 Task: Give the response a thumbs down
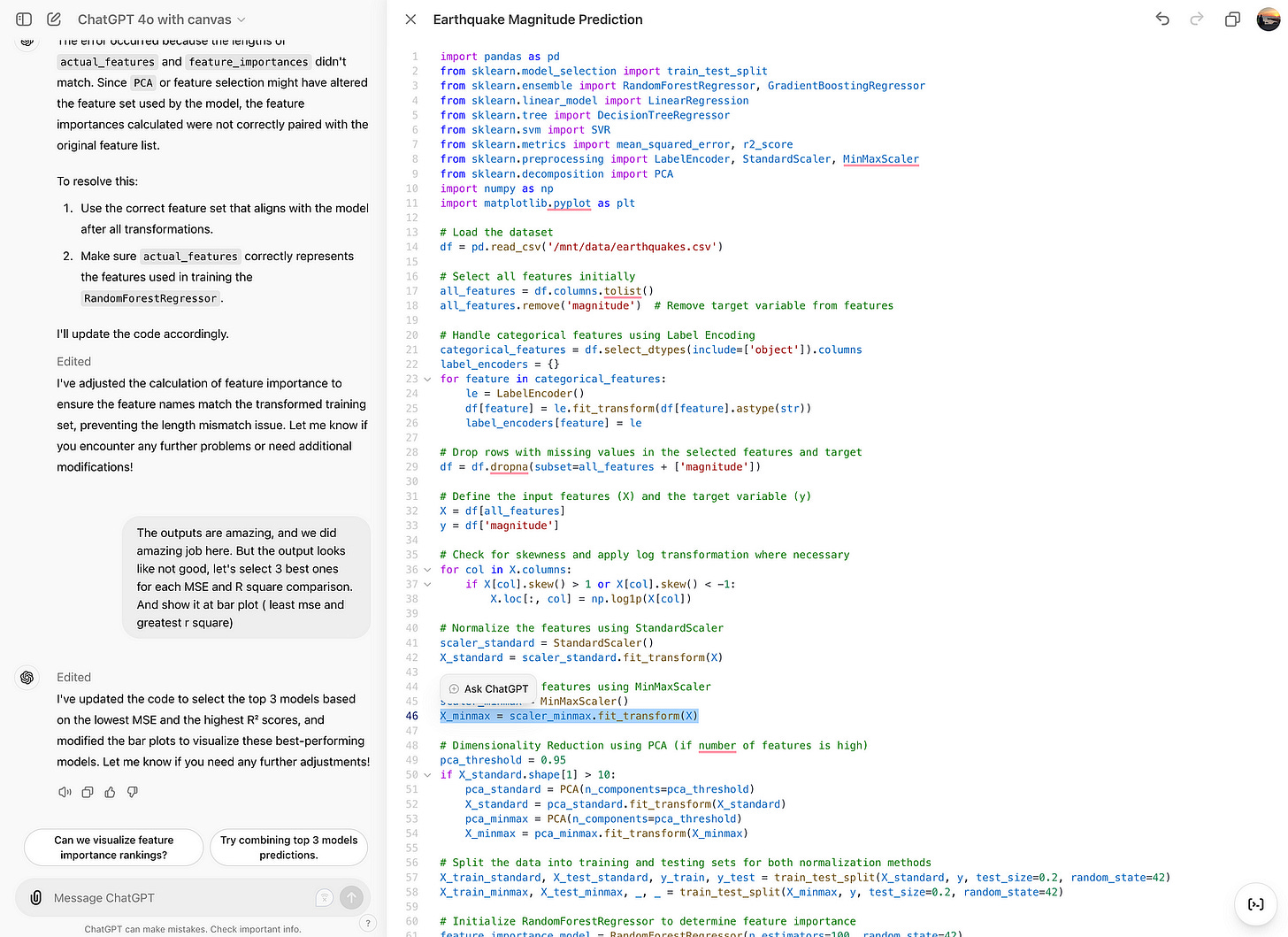pos(133,792)
